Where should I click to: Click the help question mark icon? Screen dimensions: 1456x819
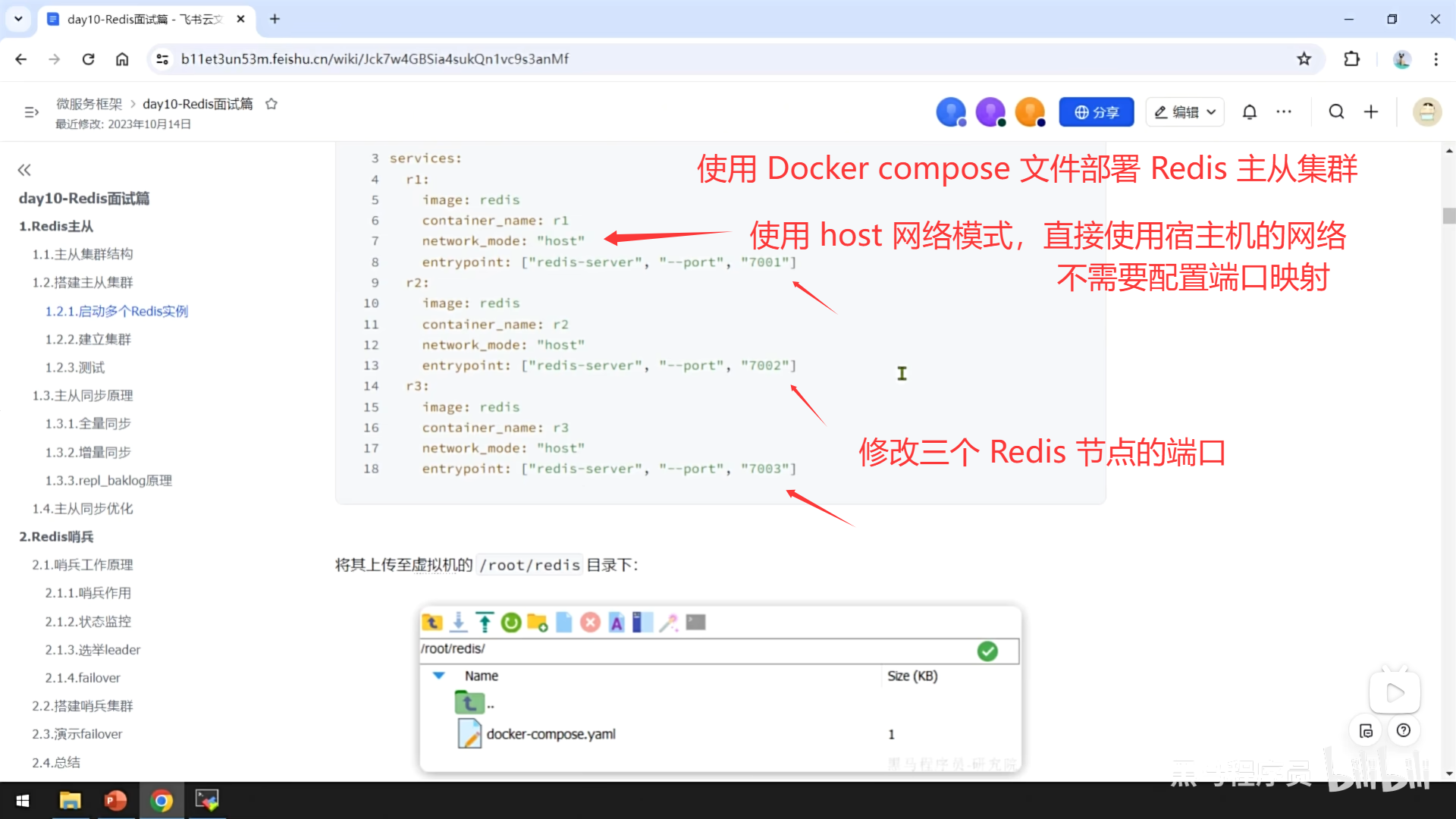click(x=1404, y=730)
